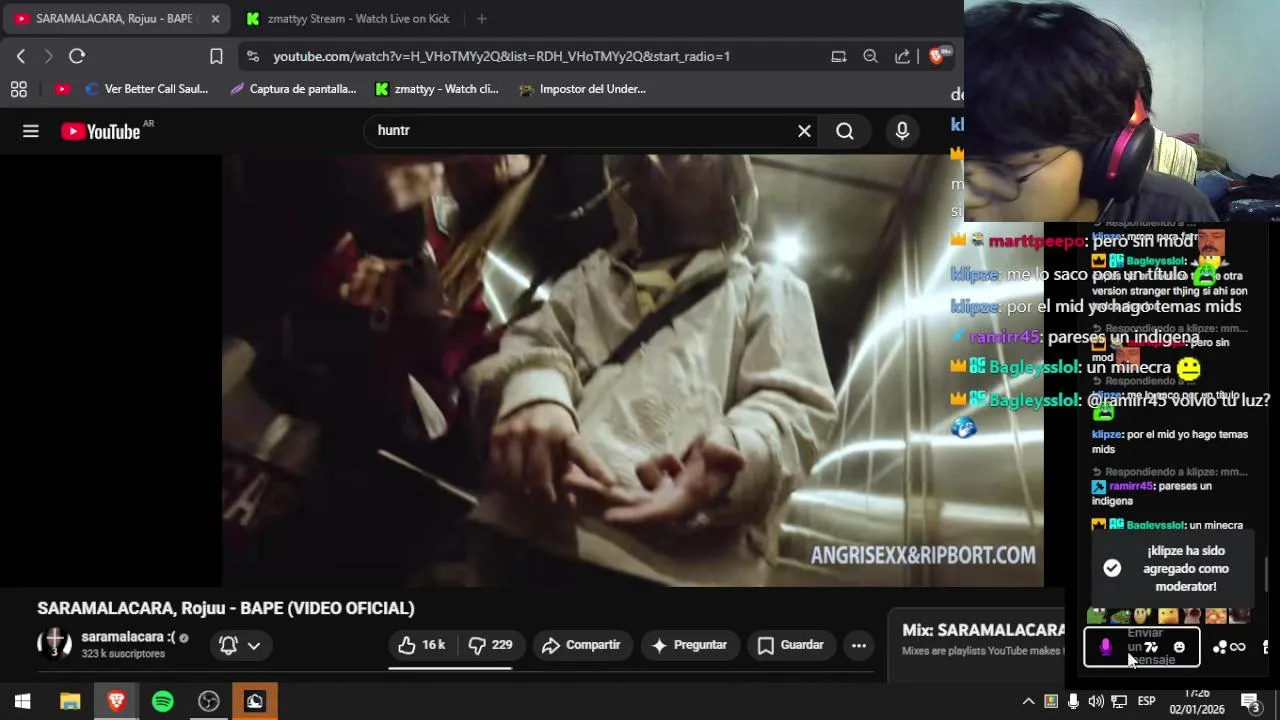Open the system volume speaker icon
1280x720 pixels.
1096,701
